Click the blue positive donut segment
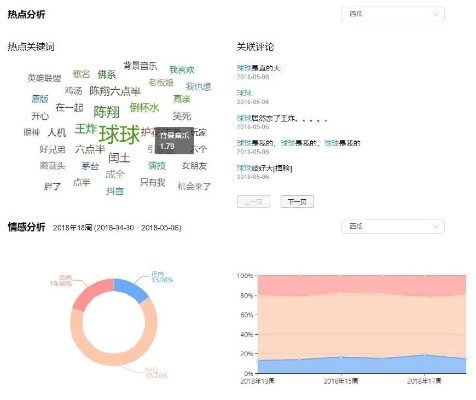 (x=132, y=289)
